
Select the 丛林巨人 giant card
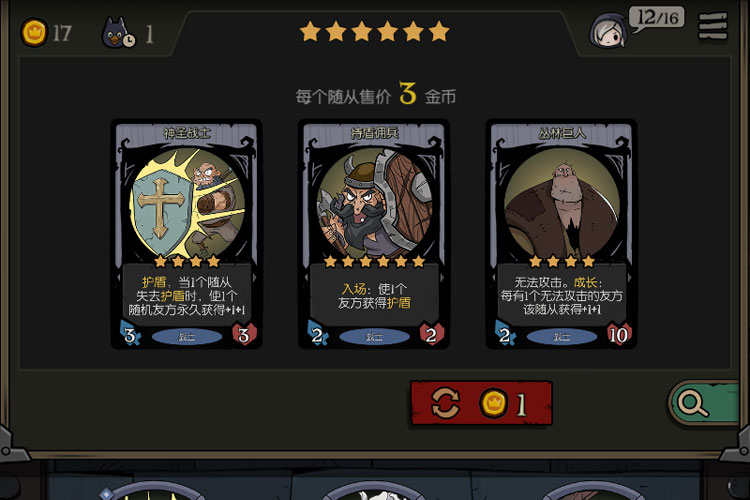coord(562,233)
